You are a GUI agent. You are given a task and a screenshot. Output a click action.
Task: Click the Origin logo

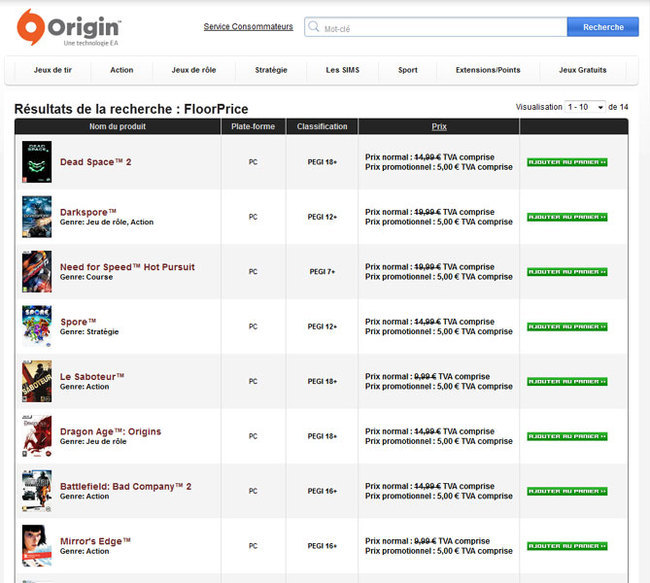pyautogui.click(x=69, y=27)
